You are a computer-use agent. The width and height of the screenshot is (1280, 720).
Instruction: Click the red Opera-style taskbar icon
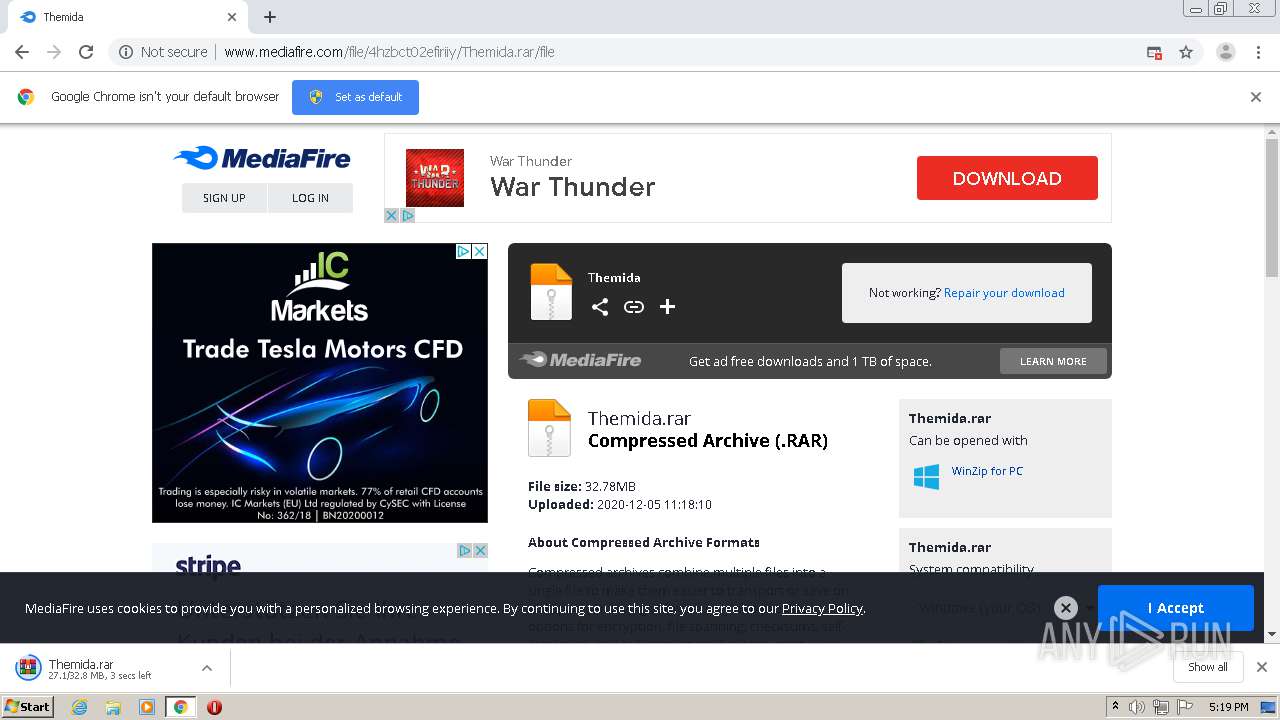pyautogui.click(x=214, y=707)
